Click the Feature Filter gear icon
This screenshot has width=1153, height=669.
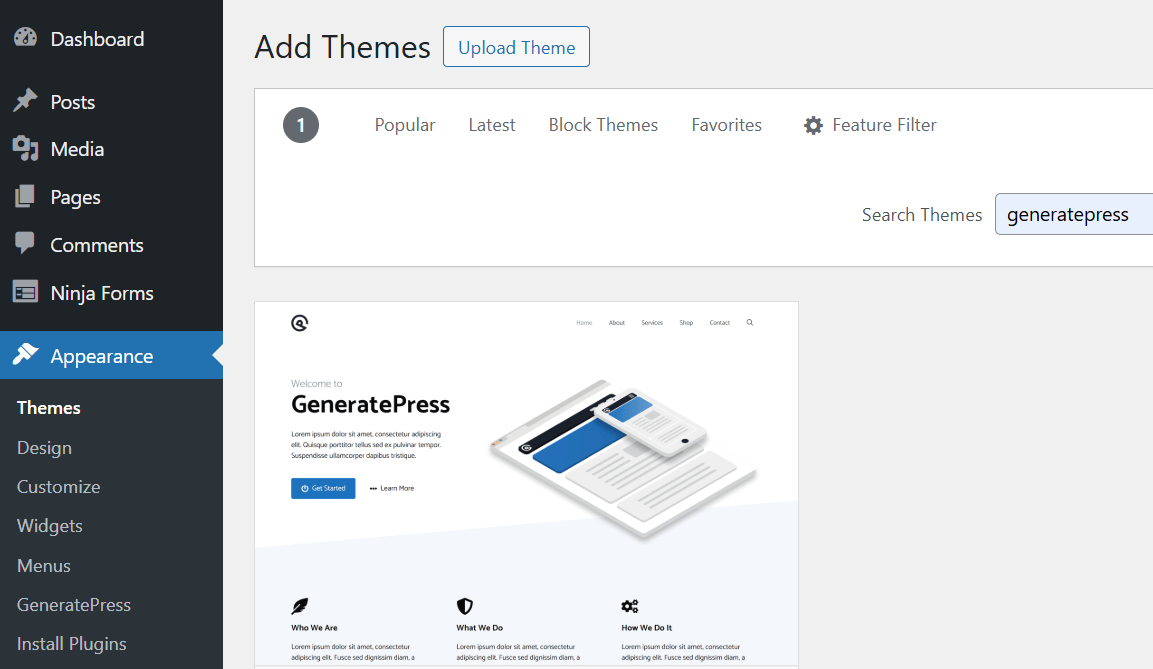coord(813,126)
